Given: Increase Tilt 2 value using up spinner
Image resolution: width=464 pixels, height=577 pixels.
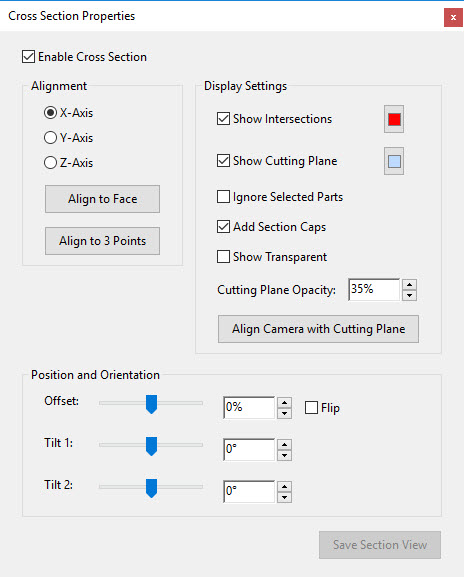Looking at the screenshot, I should click(x=284, y=486).
